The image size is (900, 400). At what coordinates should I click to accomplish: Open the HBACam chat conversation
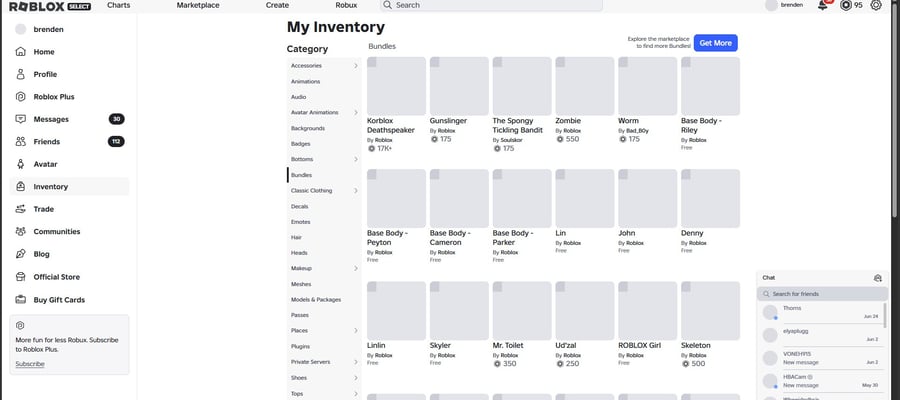[821, 381]
